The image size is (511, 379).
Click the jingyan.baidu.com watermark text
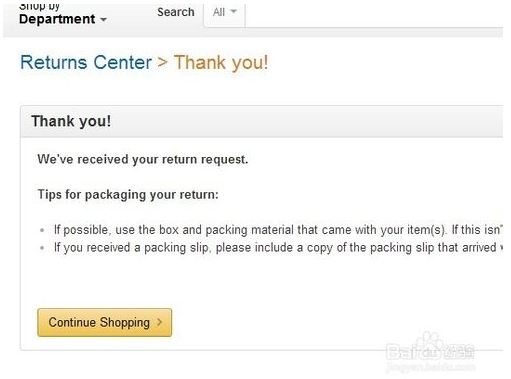tap(431, 367)
